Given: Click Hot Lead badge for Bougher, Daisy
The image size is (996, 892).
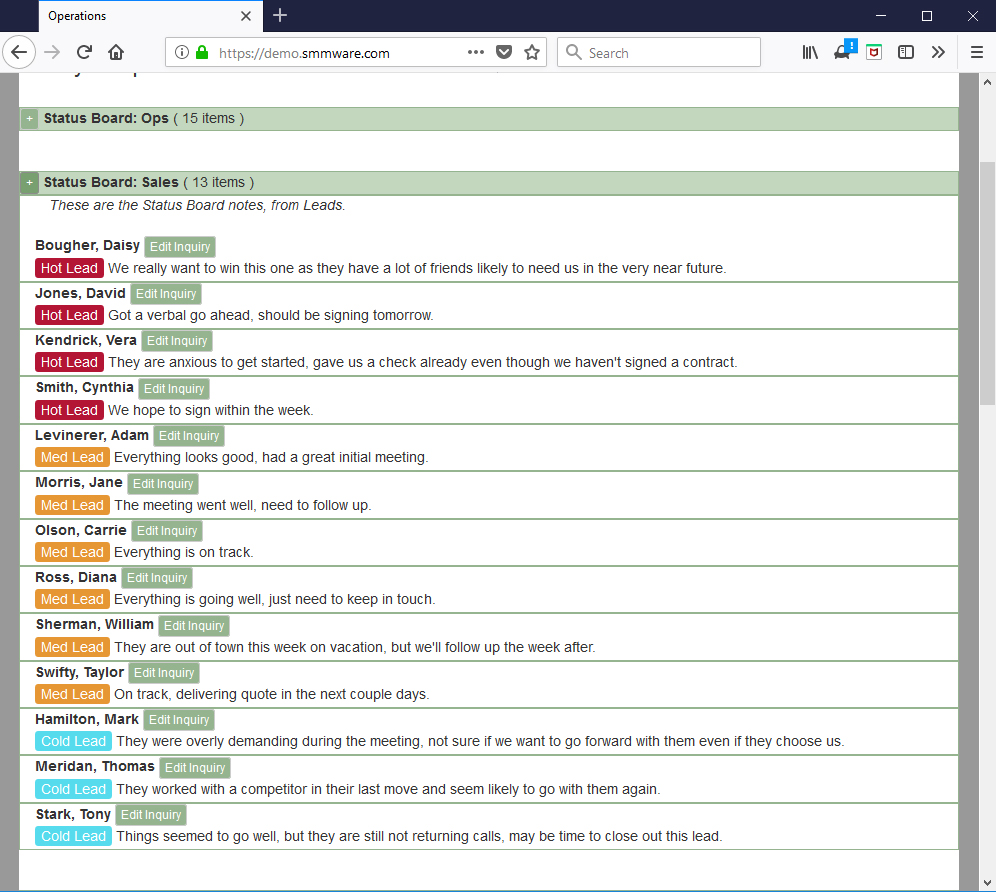Looking at the screenshot, I should click(x=69, y=268).
